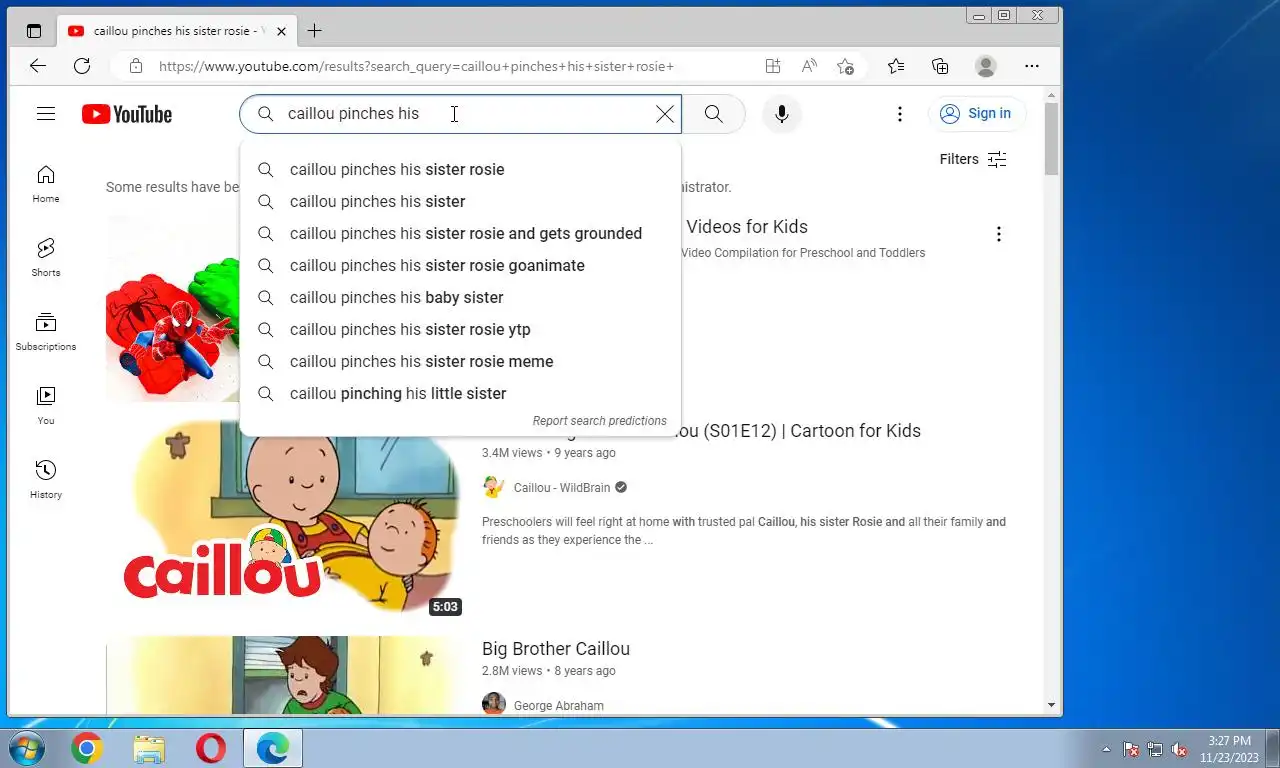Click the page vertical scrollbar

click(x=1051, y=139)
